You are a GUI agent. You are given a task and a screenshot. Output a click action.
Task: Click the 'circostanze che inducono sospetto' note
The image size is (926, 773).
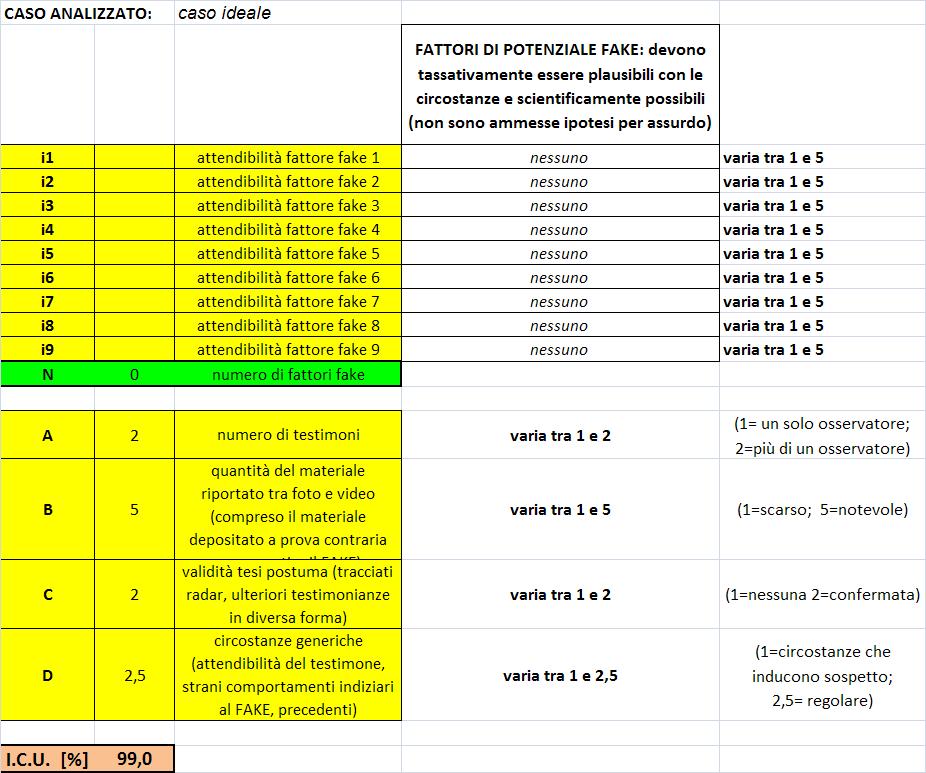click(x=822, y=676)
